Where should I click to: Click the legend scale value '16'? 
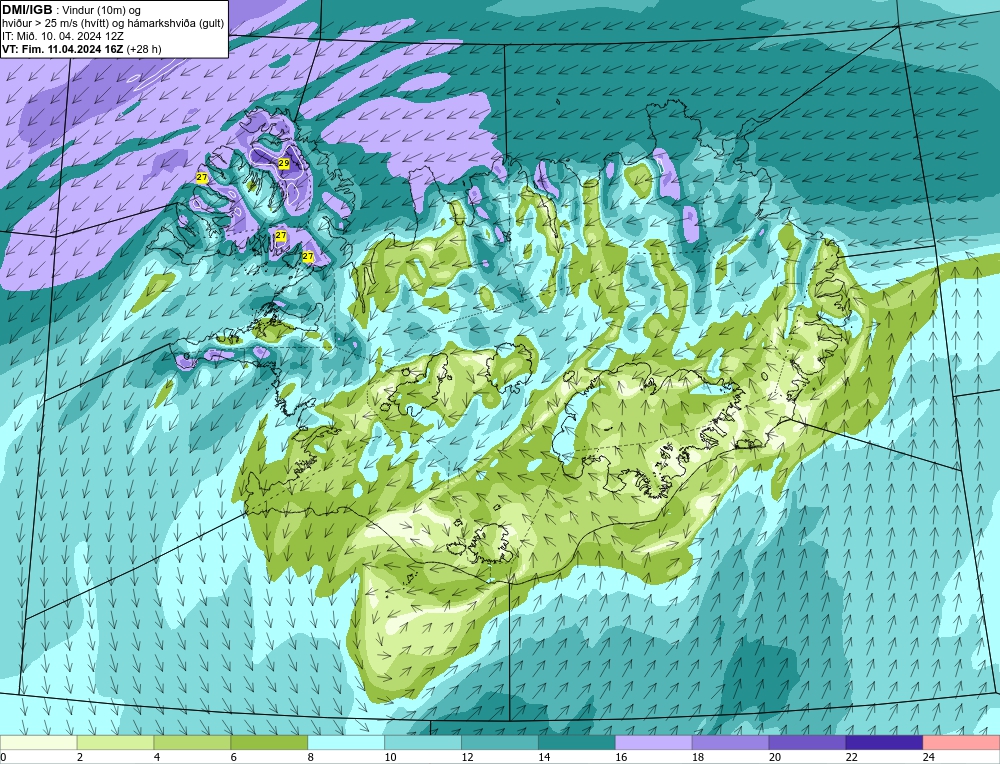click(621, 757)
